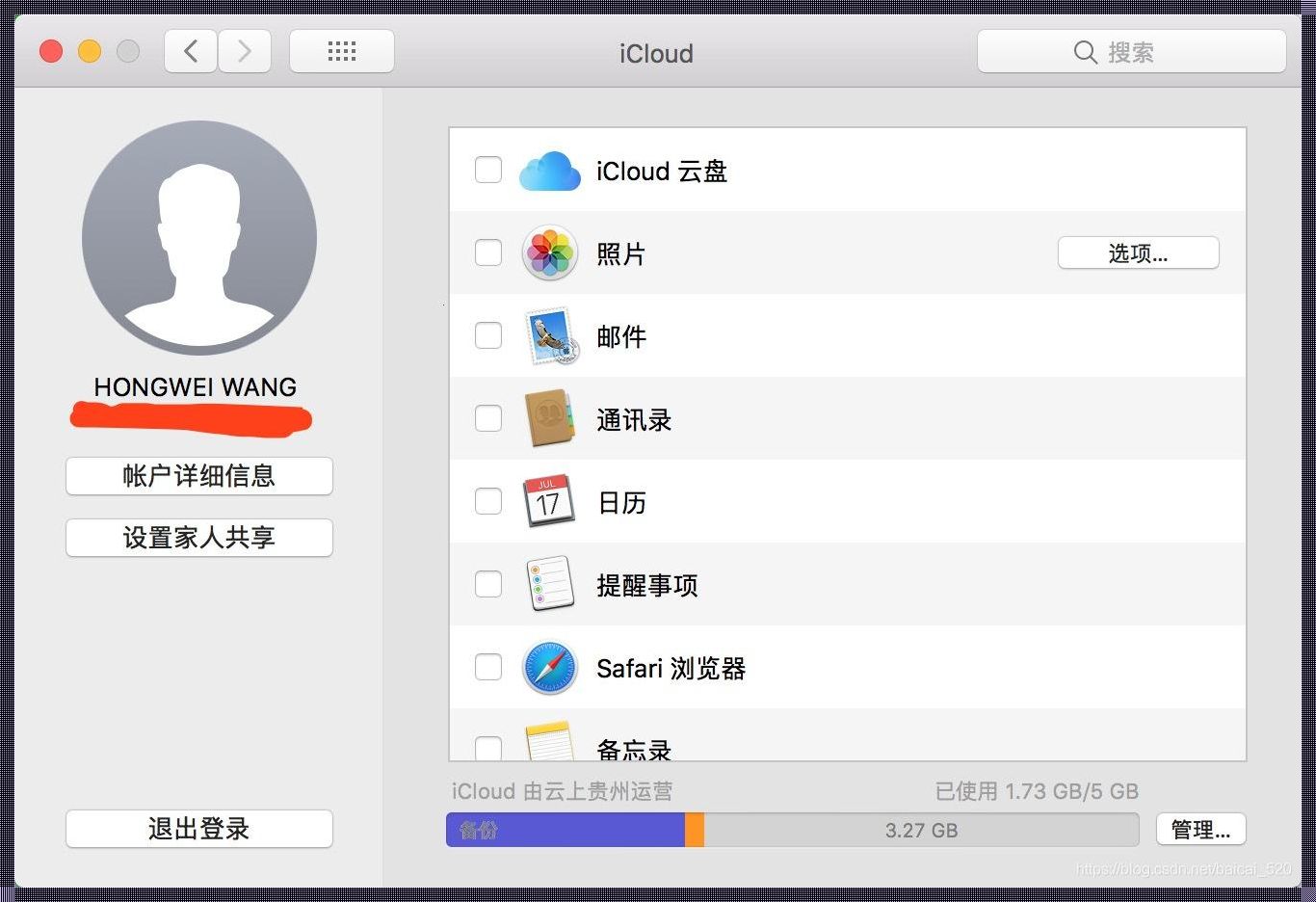
Task: Enable the 通讯录 checkbox
Action: [488, 419]
